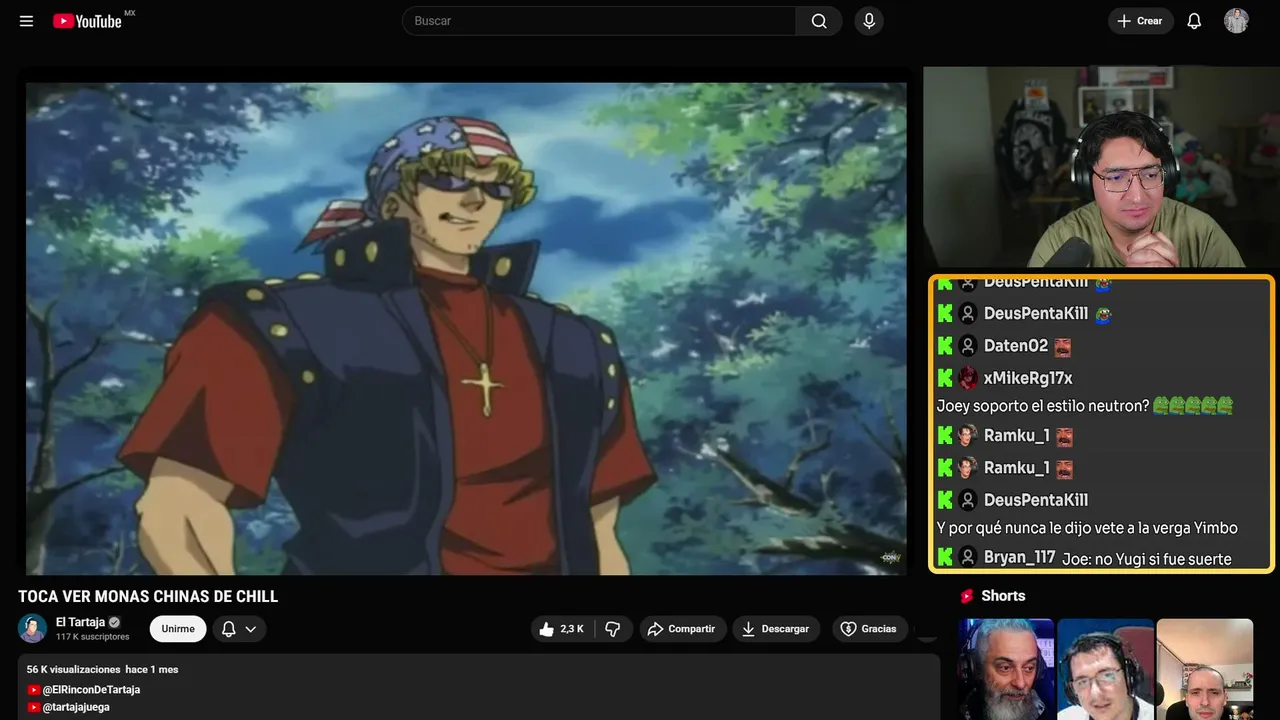Click the Shorts section heading
The height and width of the screenshot is (720, 1280).
pyautogui.click(x=1003, y=596)
